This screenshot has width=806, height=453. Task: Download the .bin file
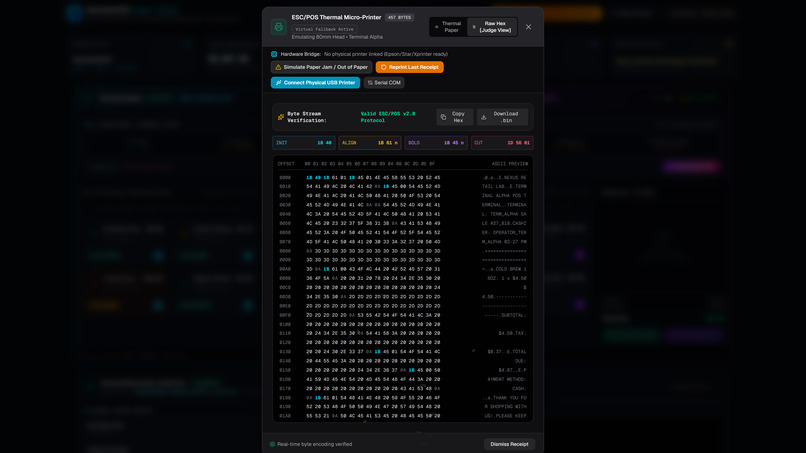[502, 117]
